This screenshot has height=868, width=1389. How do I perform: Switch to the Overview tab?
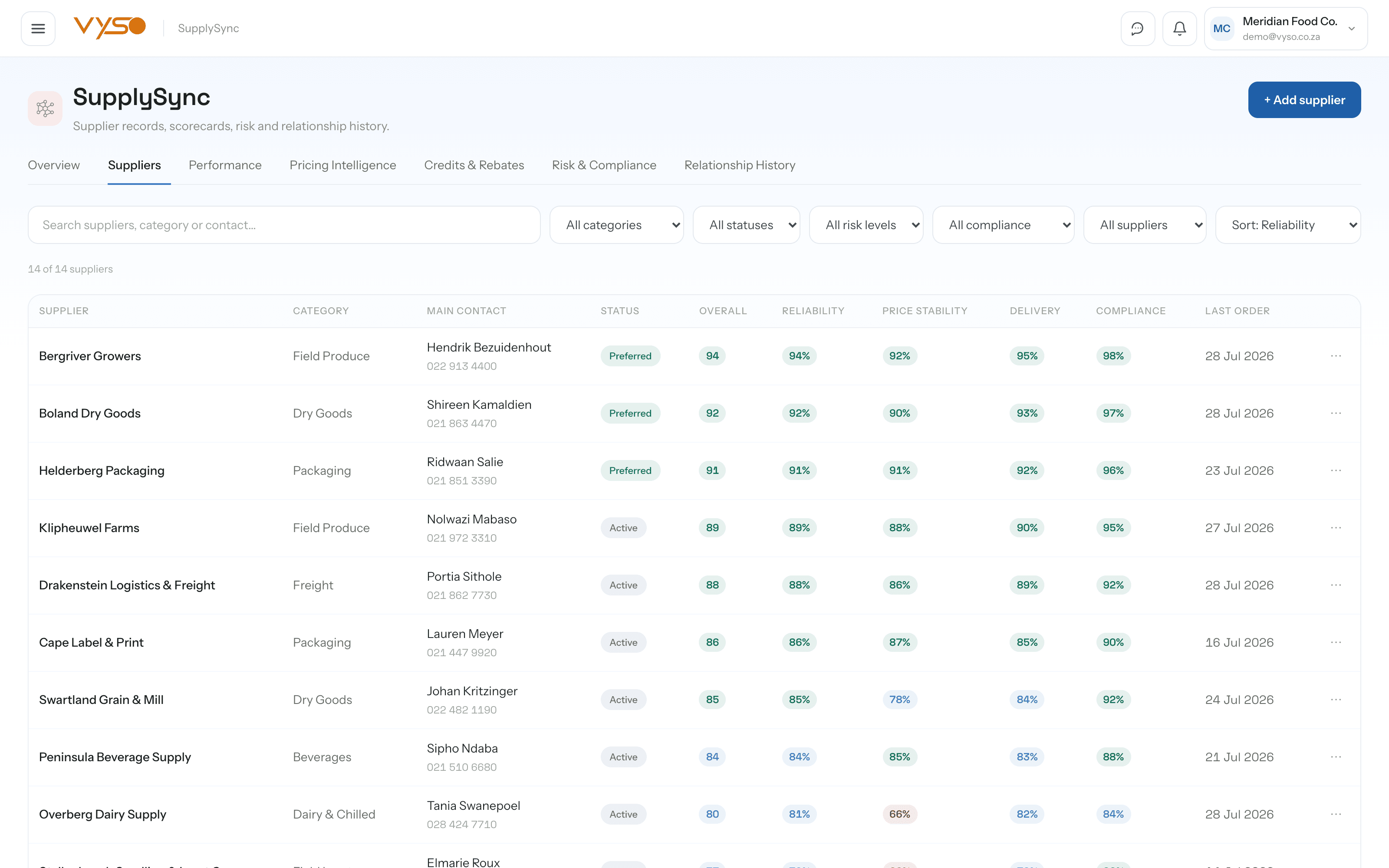(54, 165)
